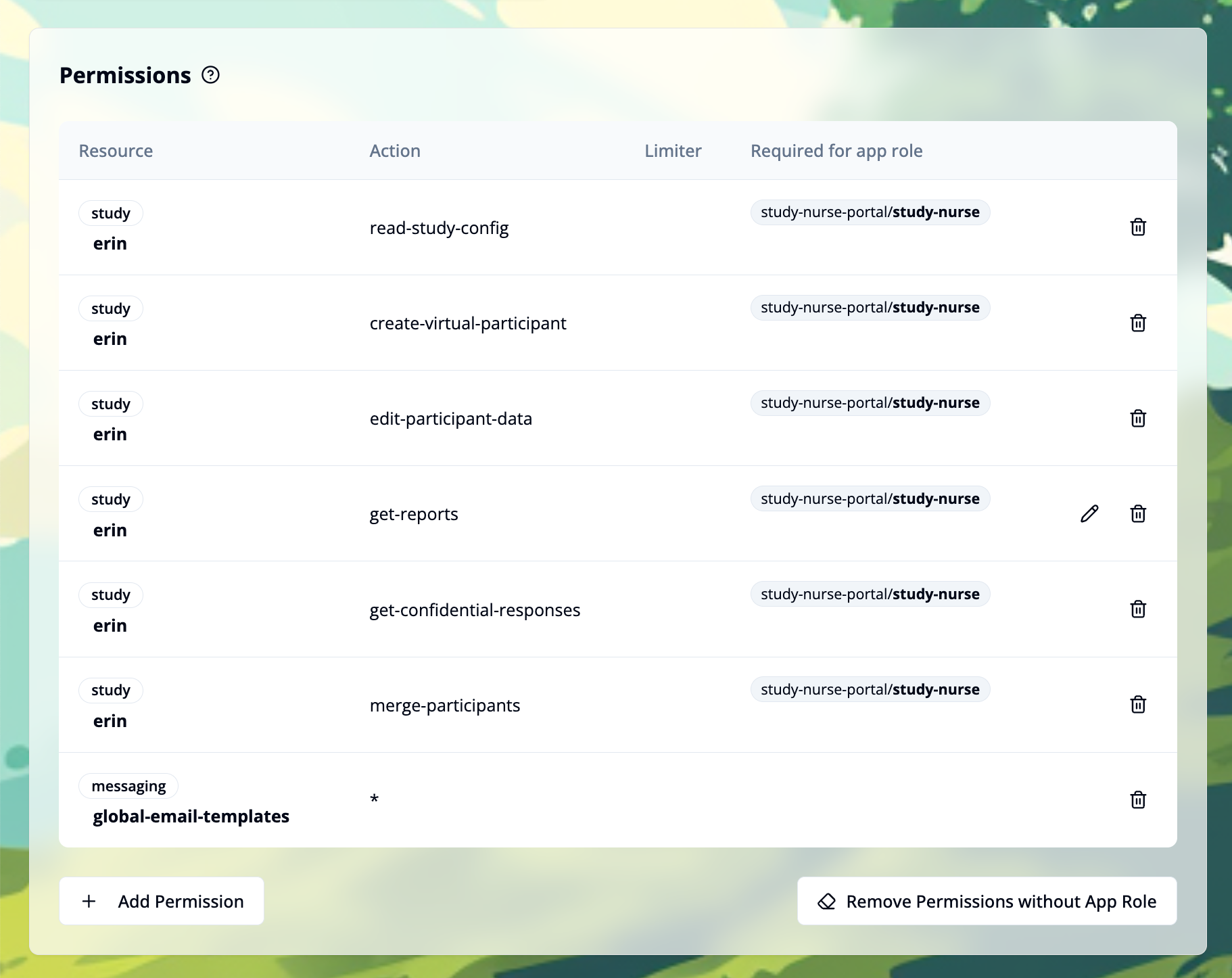Image resolution: width=1232 pixels, height=978 pixels.
Task: Remove Permissions without App Role
Action: pyautogui.click(x=987, y=901)
